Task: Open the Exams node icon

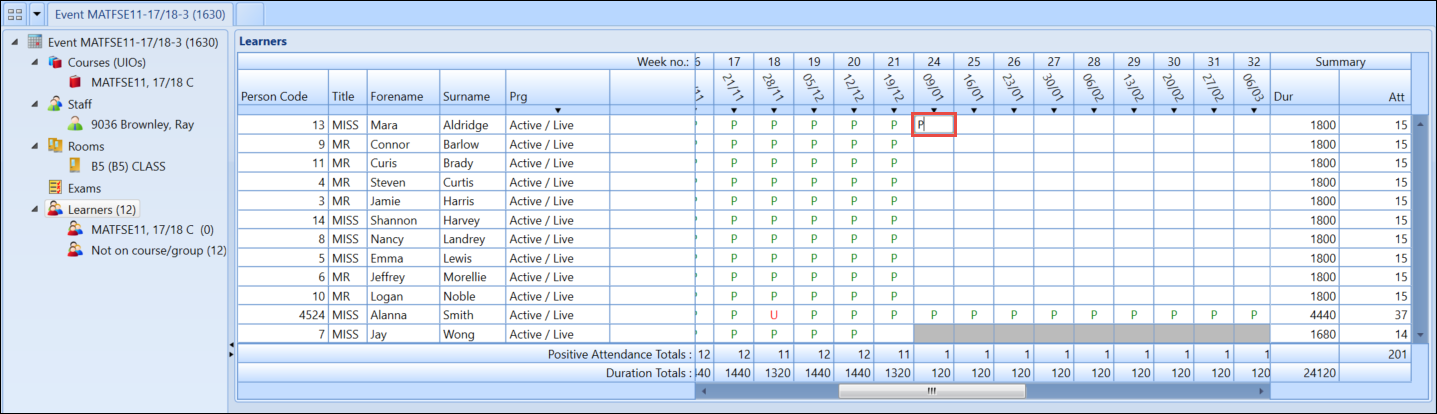Action: pyautogui.click(x=55, y=188)
